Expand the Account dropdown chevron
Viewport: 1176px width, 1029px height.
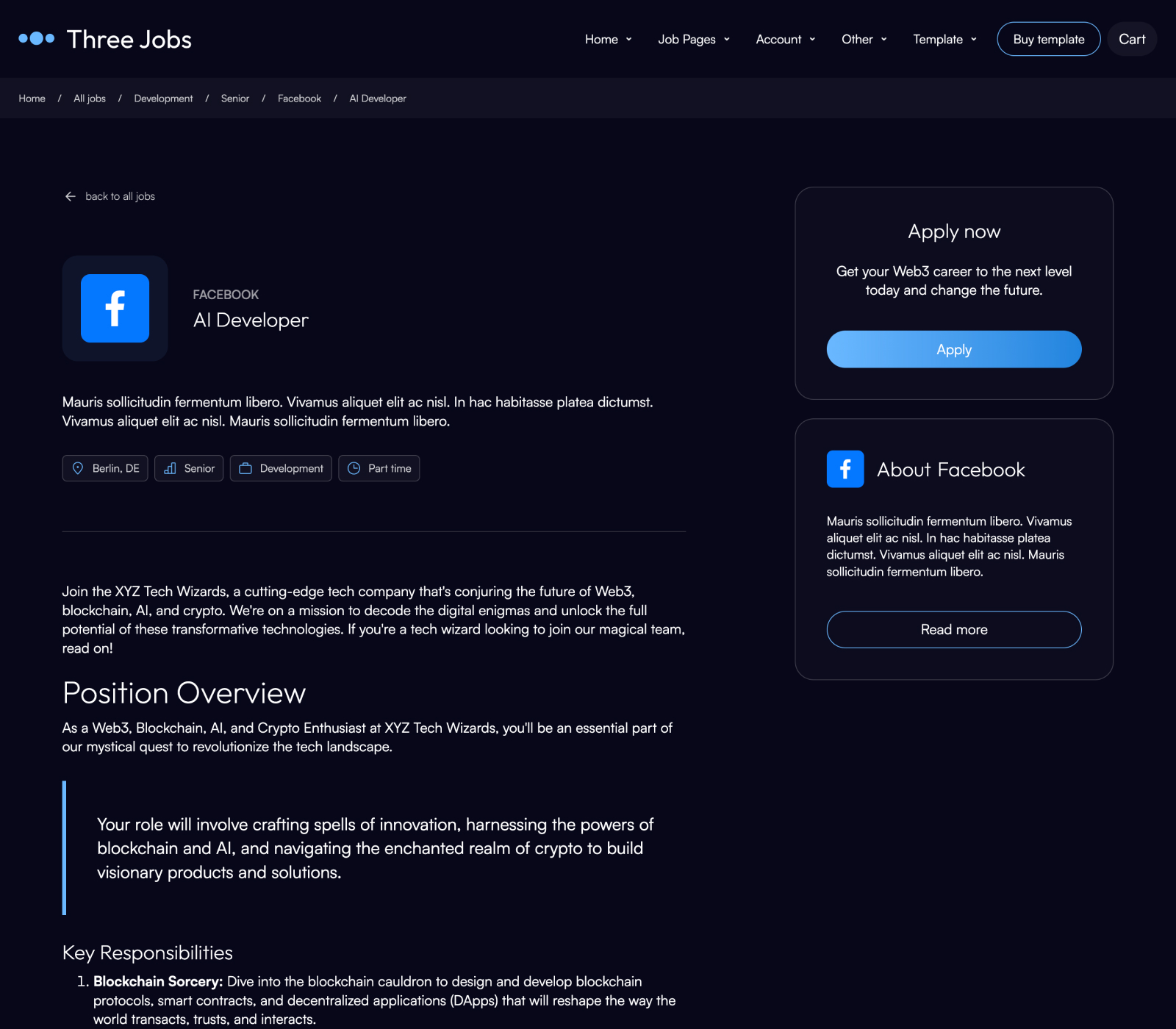(x=812, y=40)
